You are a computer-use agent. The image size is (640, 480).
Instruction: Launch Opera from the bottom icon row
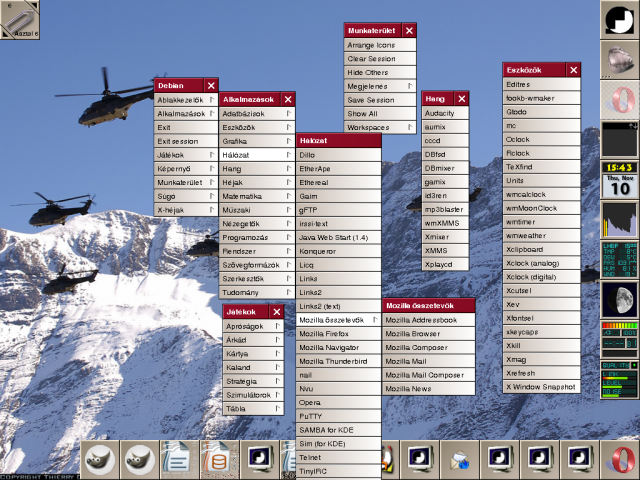point(620,460)
